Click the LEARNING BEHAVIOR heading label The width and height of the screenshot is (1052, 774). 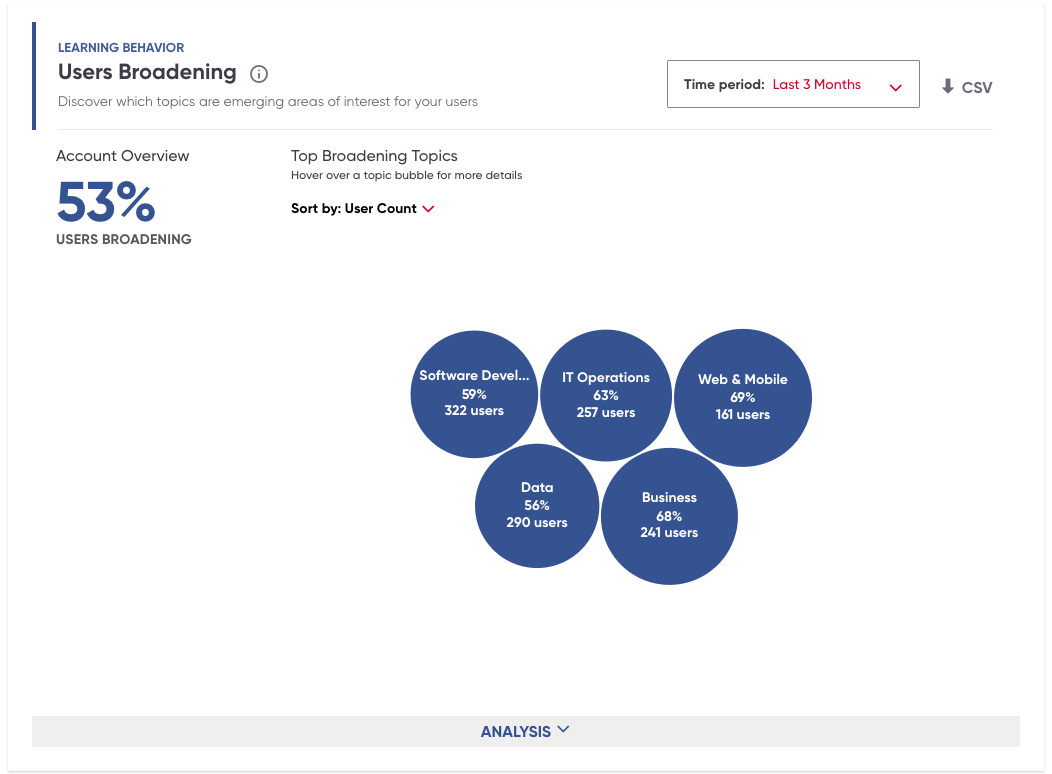click(x=121, y=48)
